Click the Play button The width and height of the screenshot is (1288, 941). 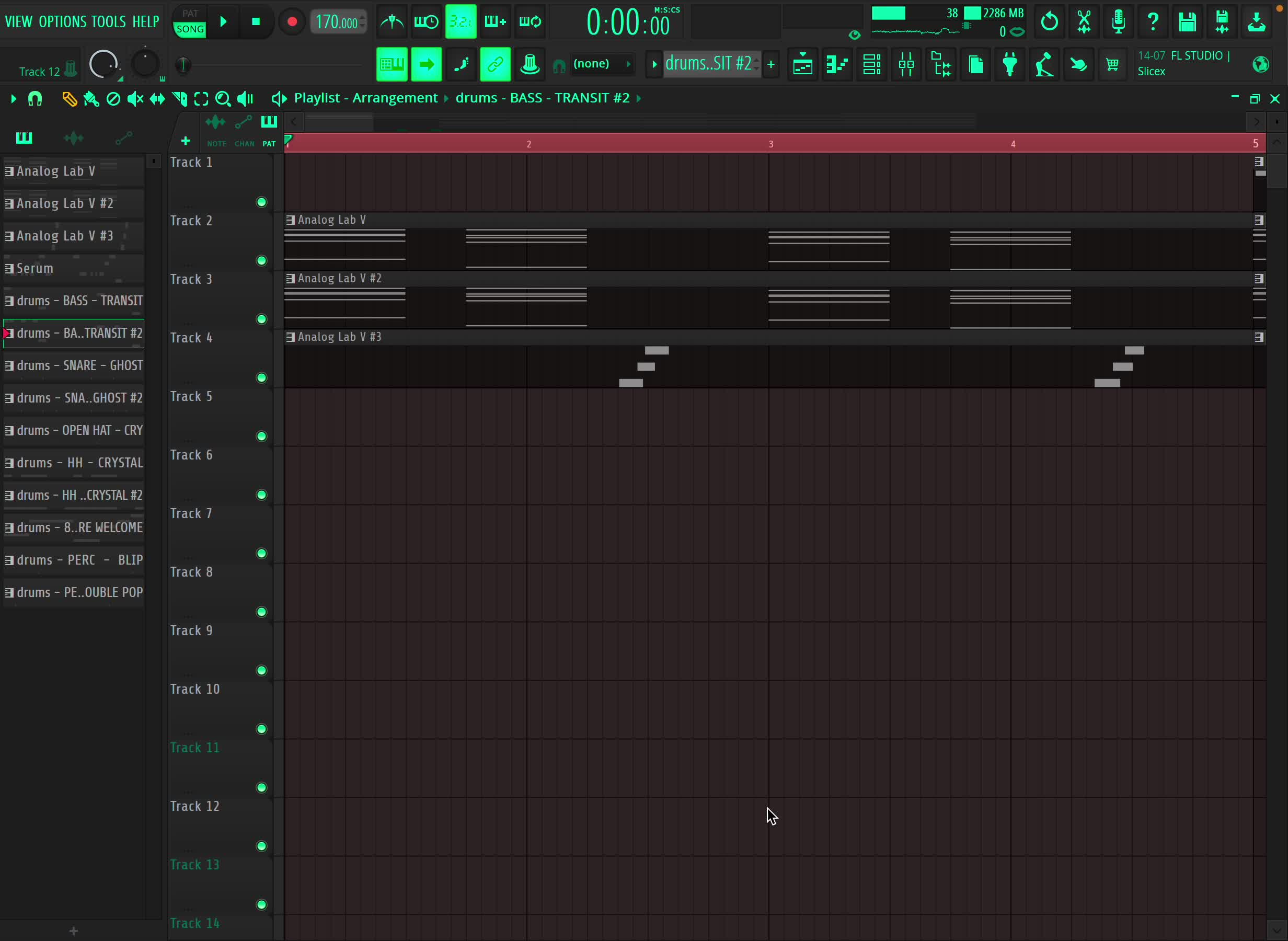click(x=223, y=21)
